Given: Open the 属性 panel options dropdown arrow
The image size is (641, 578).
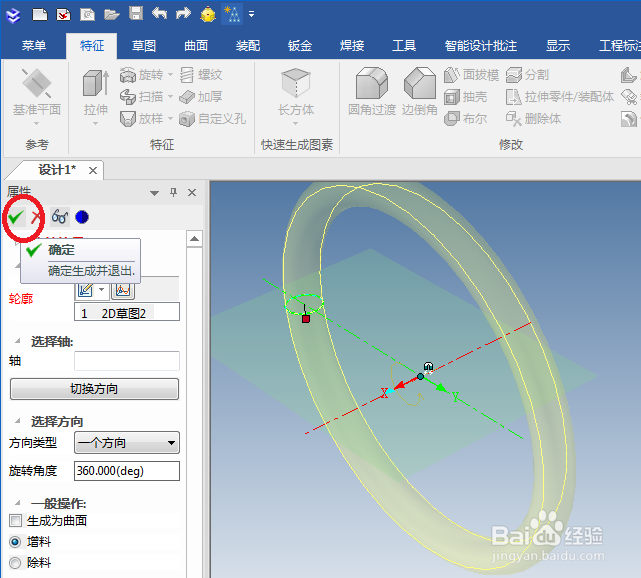Looking at the screenshot, I should click(154, 193).
